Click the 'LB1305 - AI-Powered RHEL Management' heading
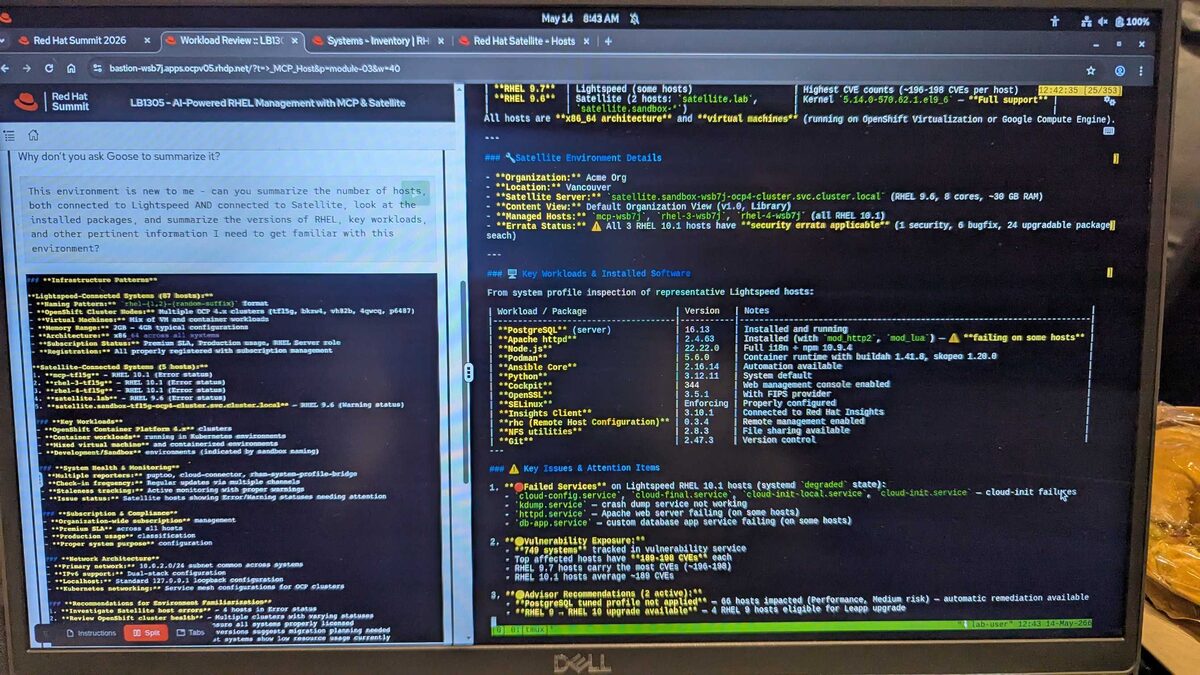This screenshot has height=675, width=1200. [x=267, y=102]
